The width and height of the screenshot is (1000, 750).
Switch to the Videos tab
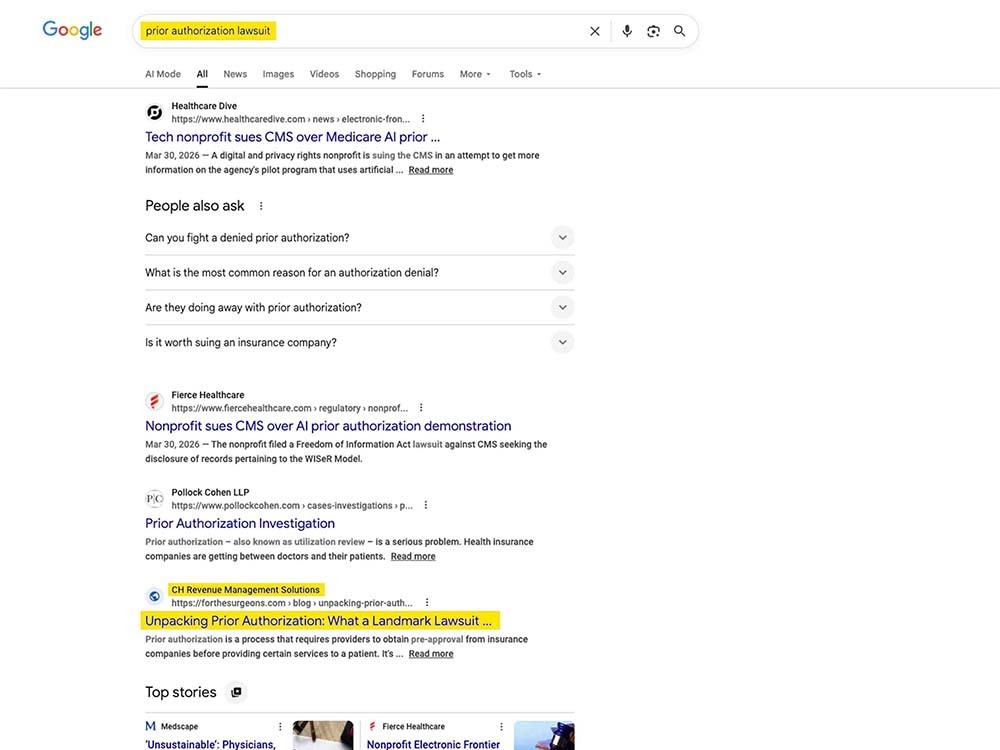324,74
